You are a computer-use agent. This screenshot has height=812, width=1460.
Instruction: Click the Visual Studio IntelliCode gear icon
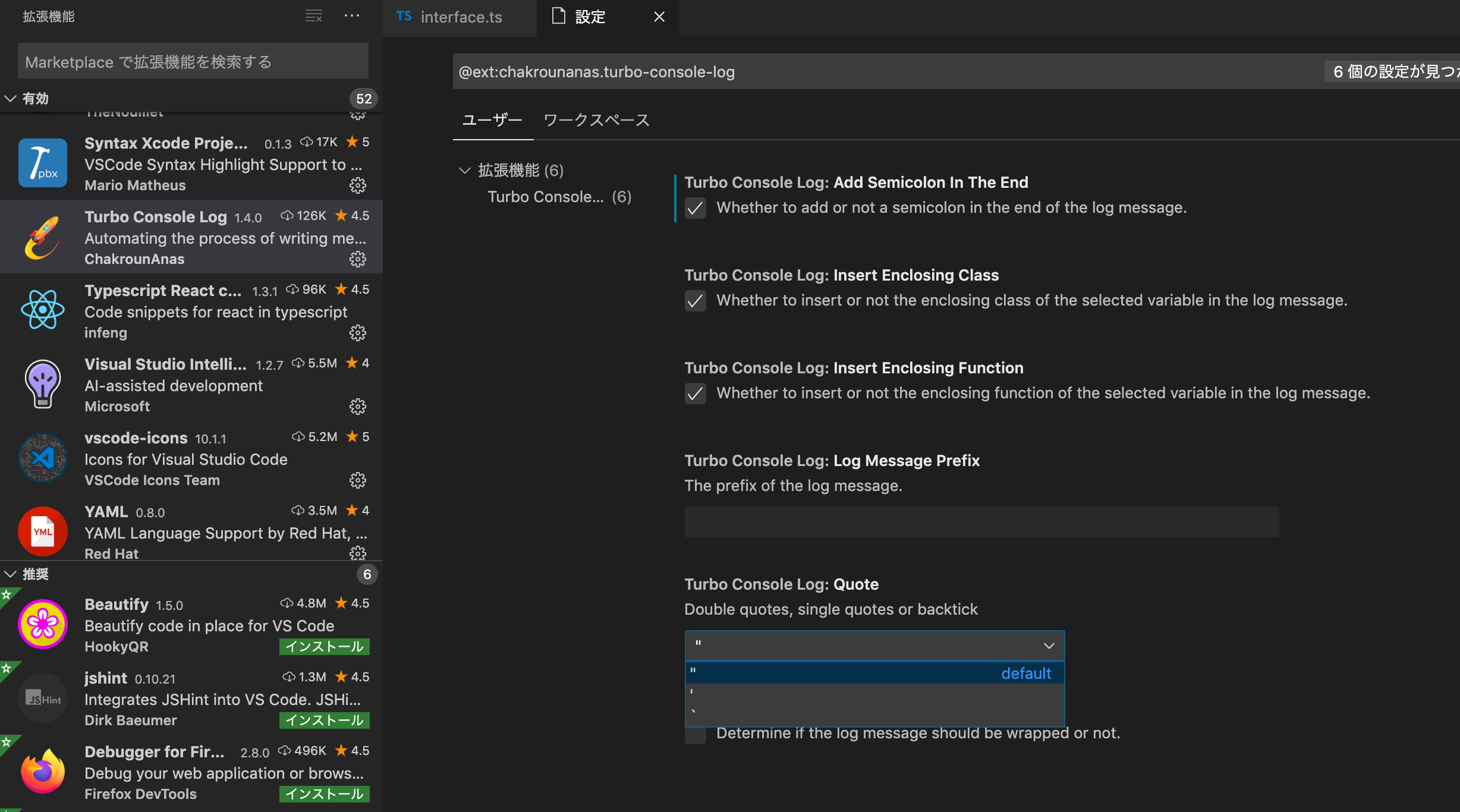(357, 407)
